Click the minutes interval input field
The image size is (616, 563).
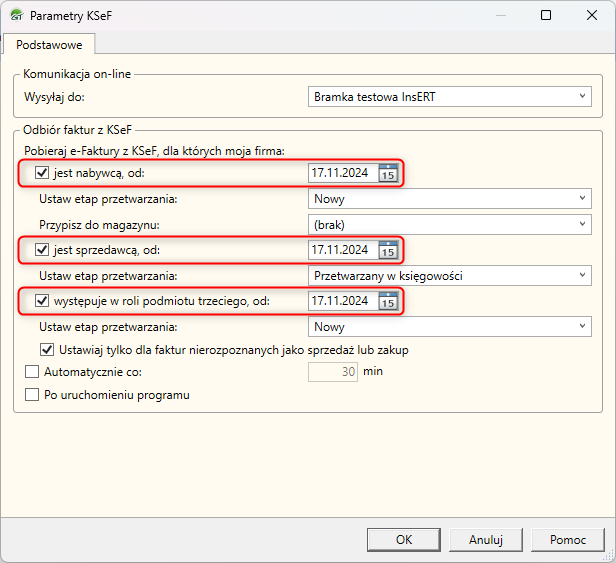coord(334,371)
